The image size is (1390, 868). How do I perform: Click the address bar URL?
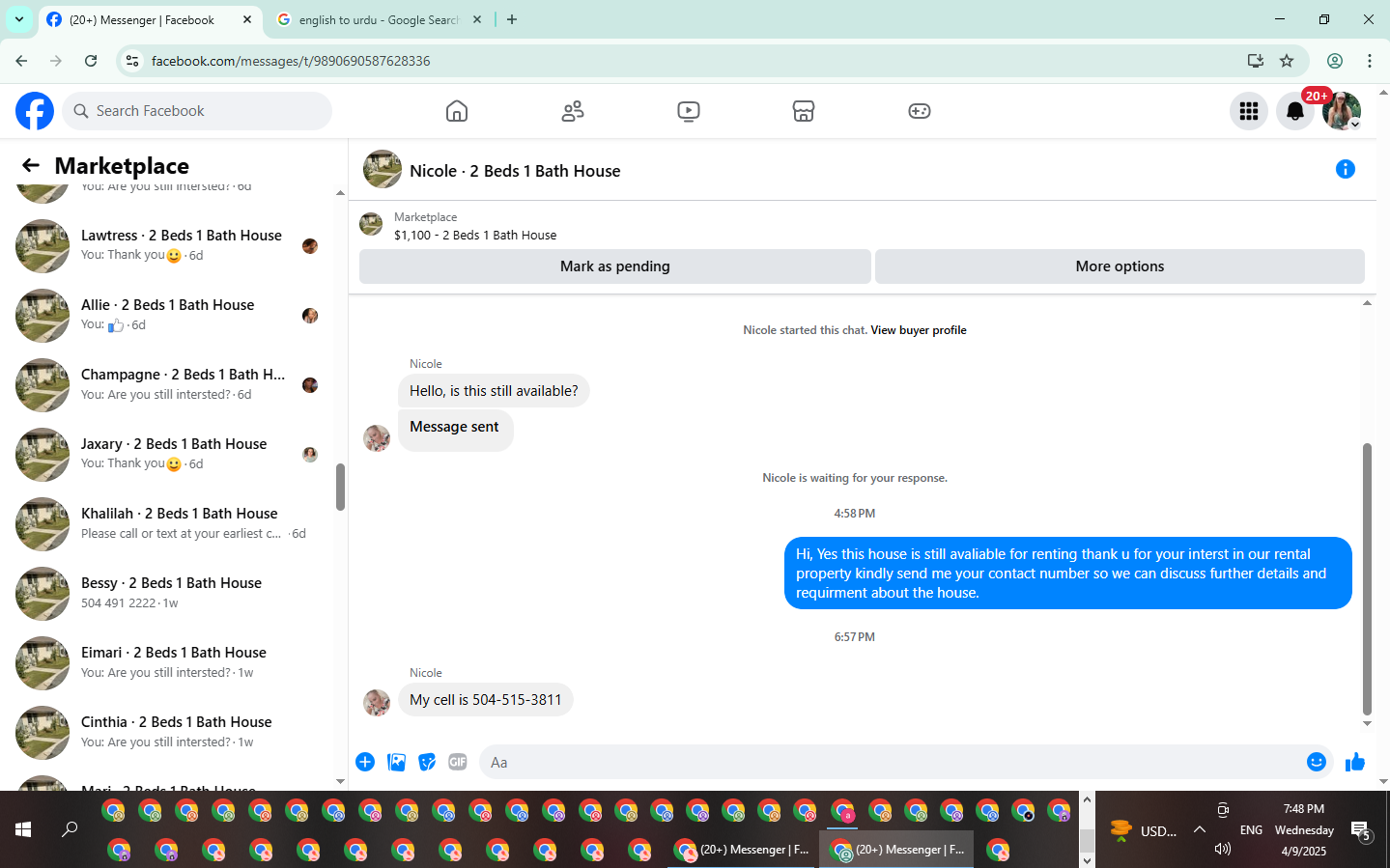coord(291,61)
